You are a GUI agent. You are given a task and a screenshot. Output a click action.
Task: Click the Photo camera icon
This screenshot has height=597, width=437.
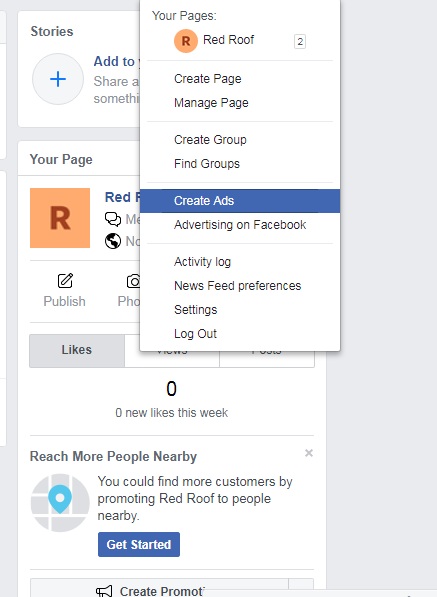[133, 281]
